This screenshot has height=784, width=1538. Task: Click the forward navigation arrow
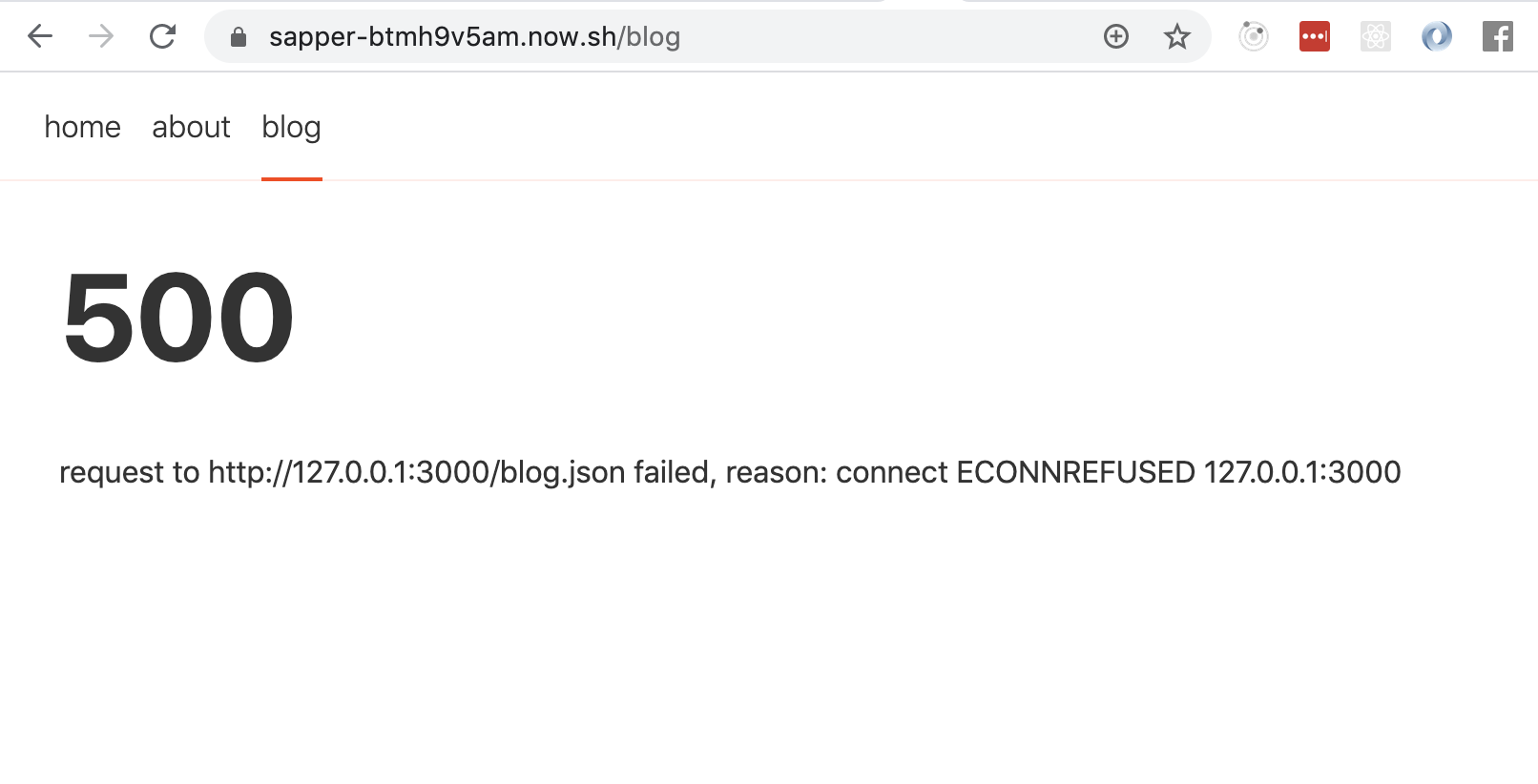pyautogui.click(x=100, y=36)
